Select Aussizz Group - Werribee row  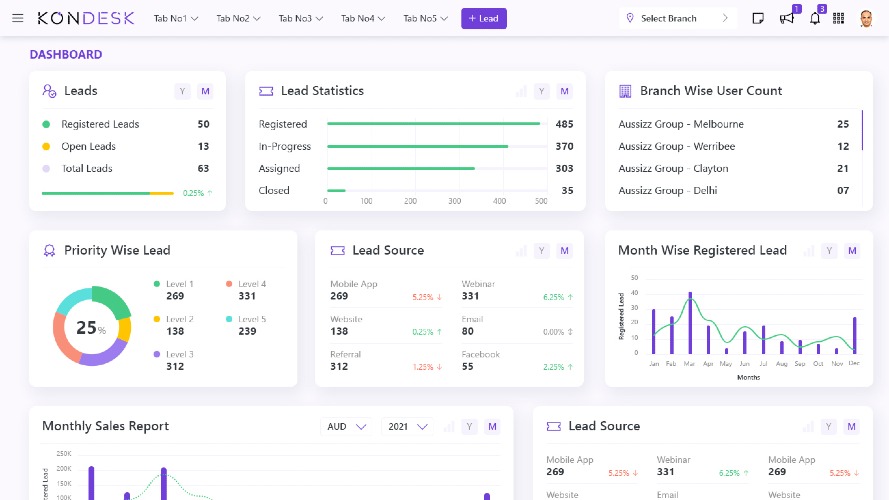pos(734,146)
